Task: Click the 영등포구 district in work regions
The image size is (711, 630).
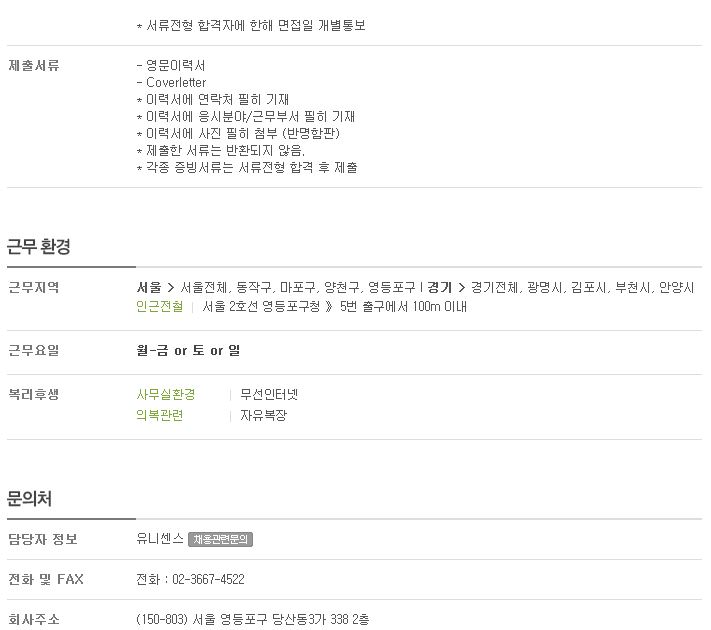Action: pos(391,287)
